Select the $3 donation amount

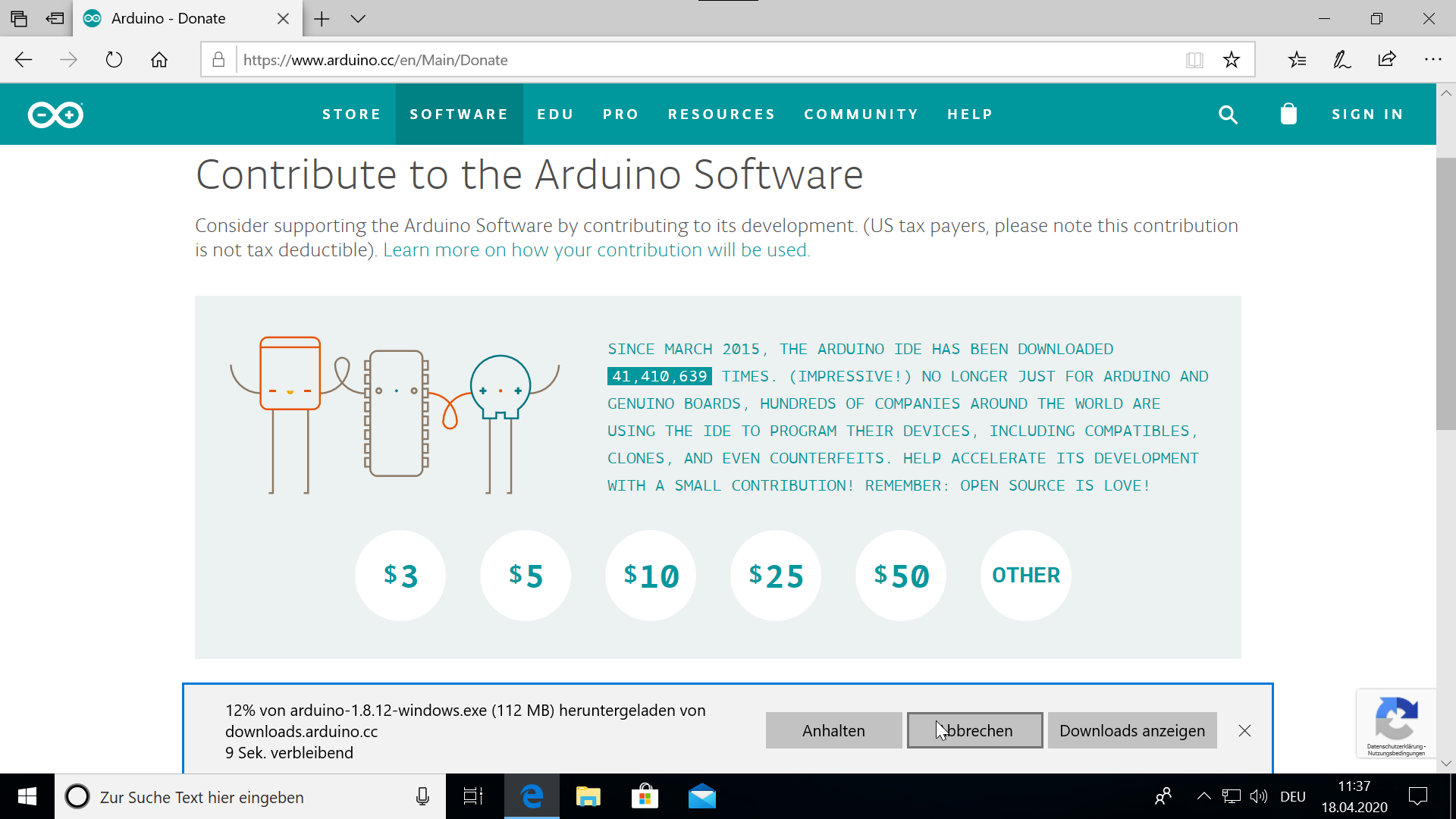coord(400,576)
